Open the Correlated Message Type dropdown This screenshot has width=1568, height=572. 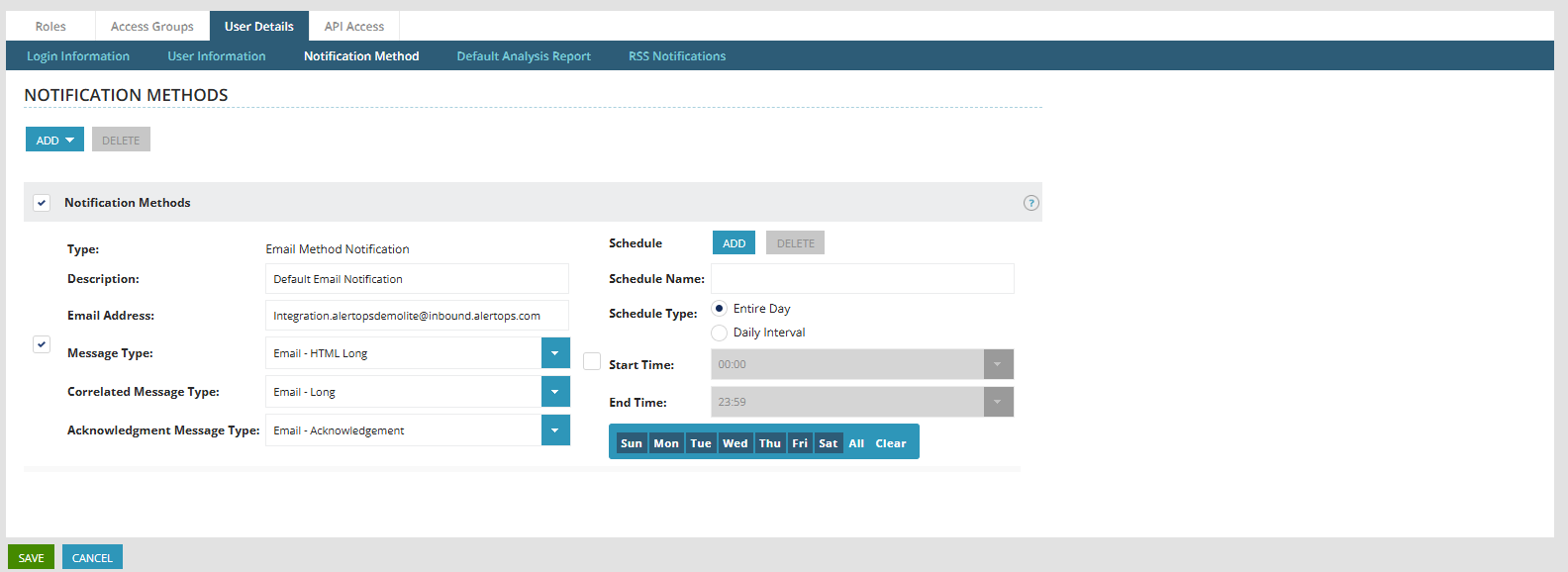(x=554, y=392)
